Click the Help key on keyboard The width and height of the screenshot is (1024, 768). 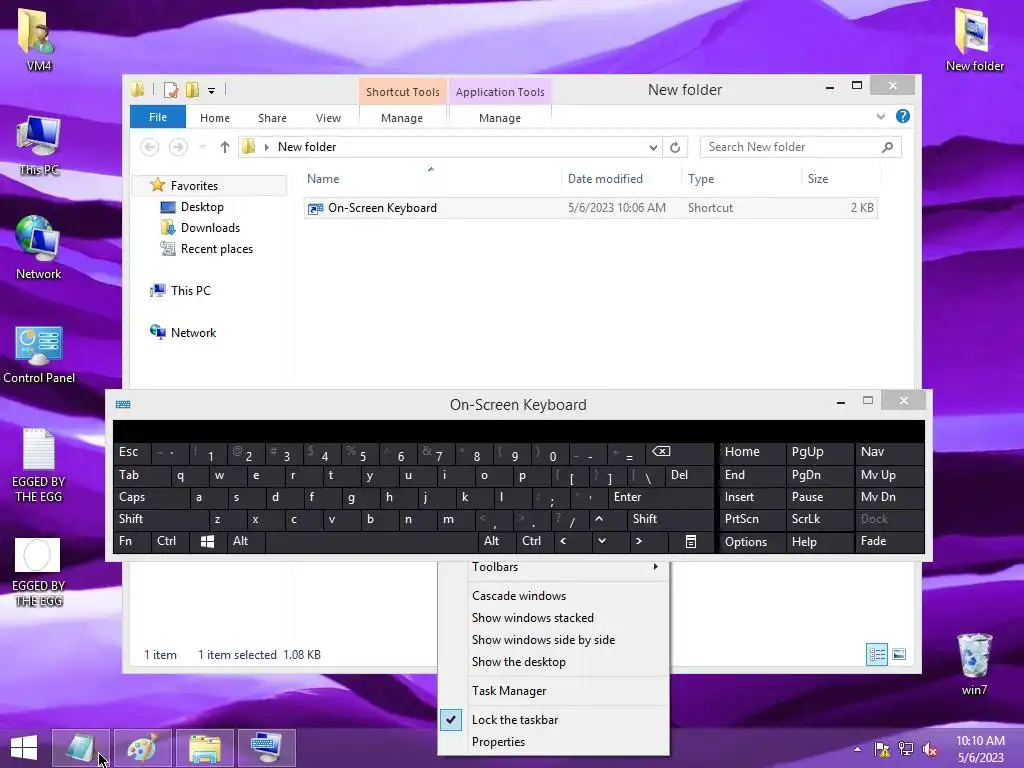(820, 541)
